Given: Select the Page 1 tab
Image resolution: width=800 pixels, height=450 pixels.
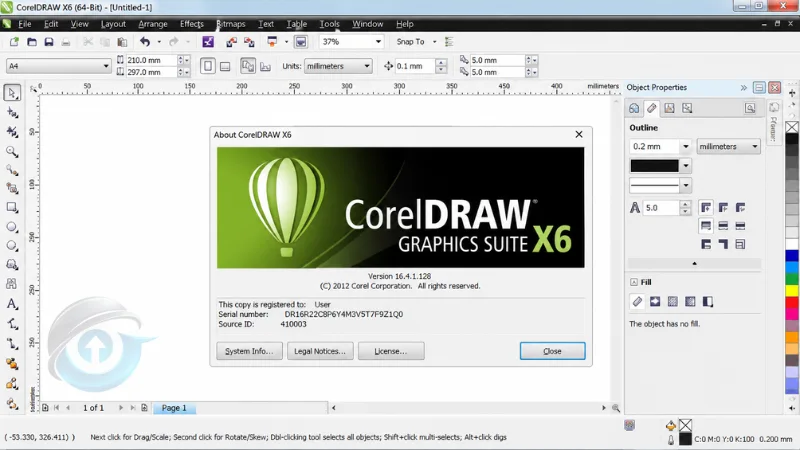Looking at the screenshot, I should tap(174, 408).
